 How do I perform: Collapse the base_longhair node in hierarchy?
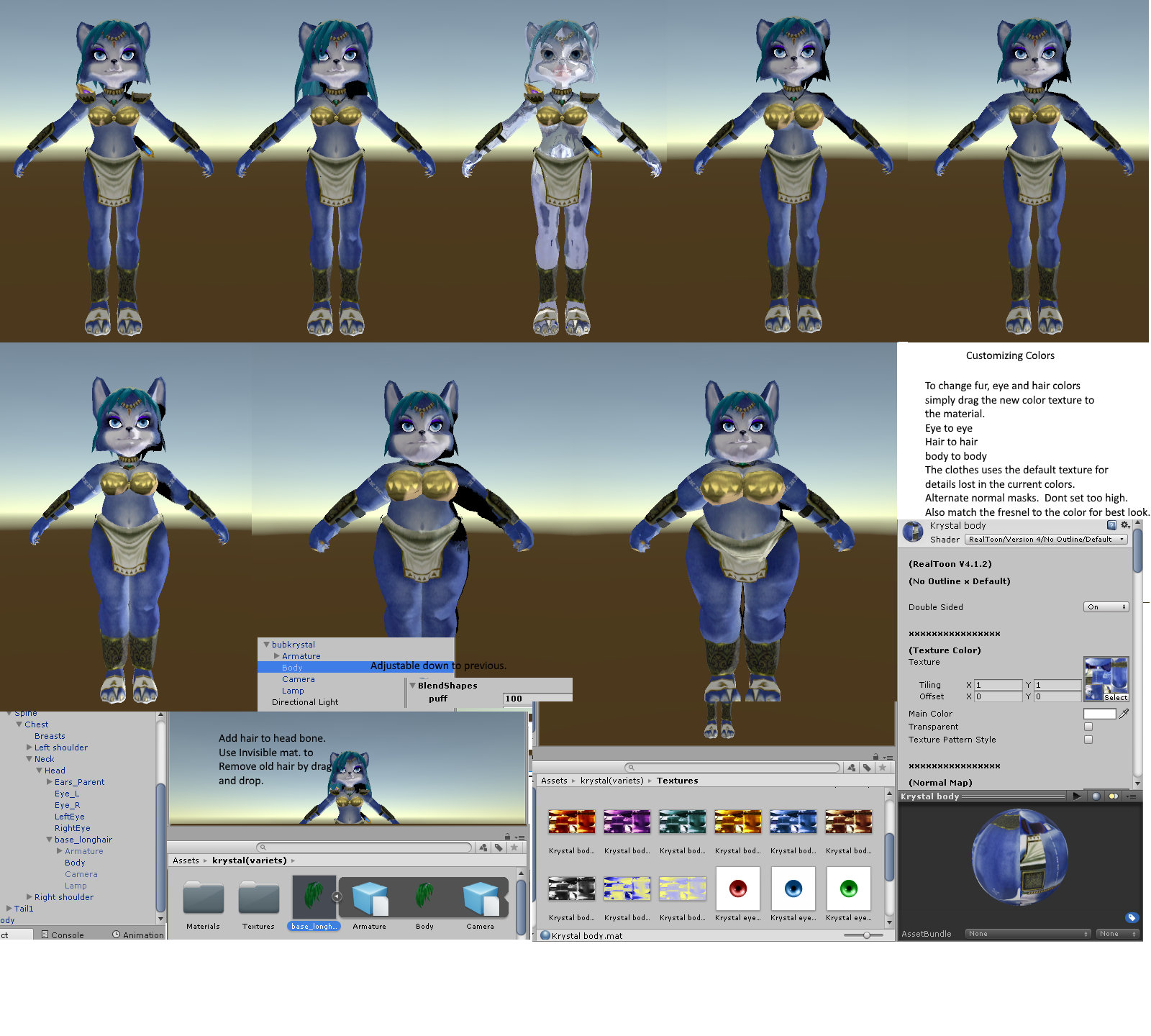49,840
